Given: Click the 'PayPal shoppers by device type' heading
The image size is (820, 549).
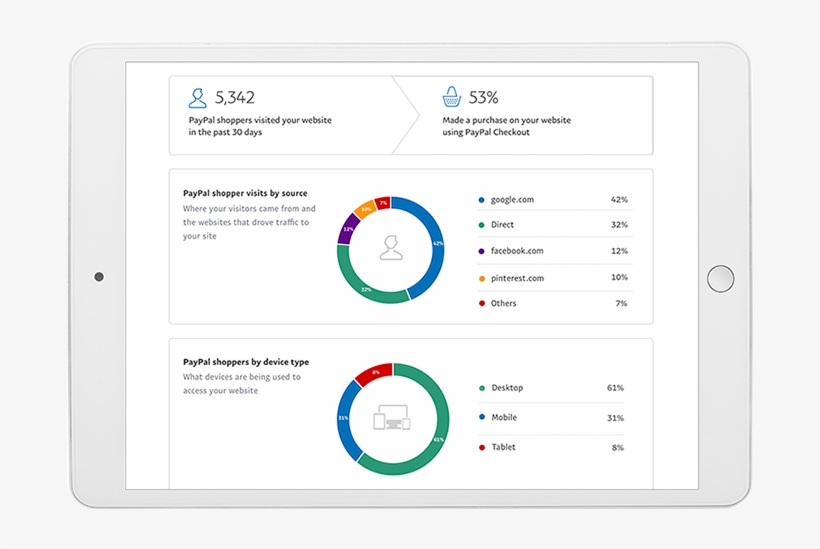Looking at the screenshot, I should pos(246,362).
